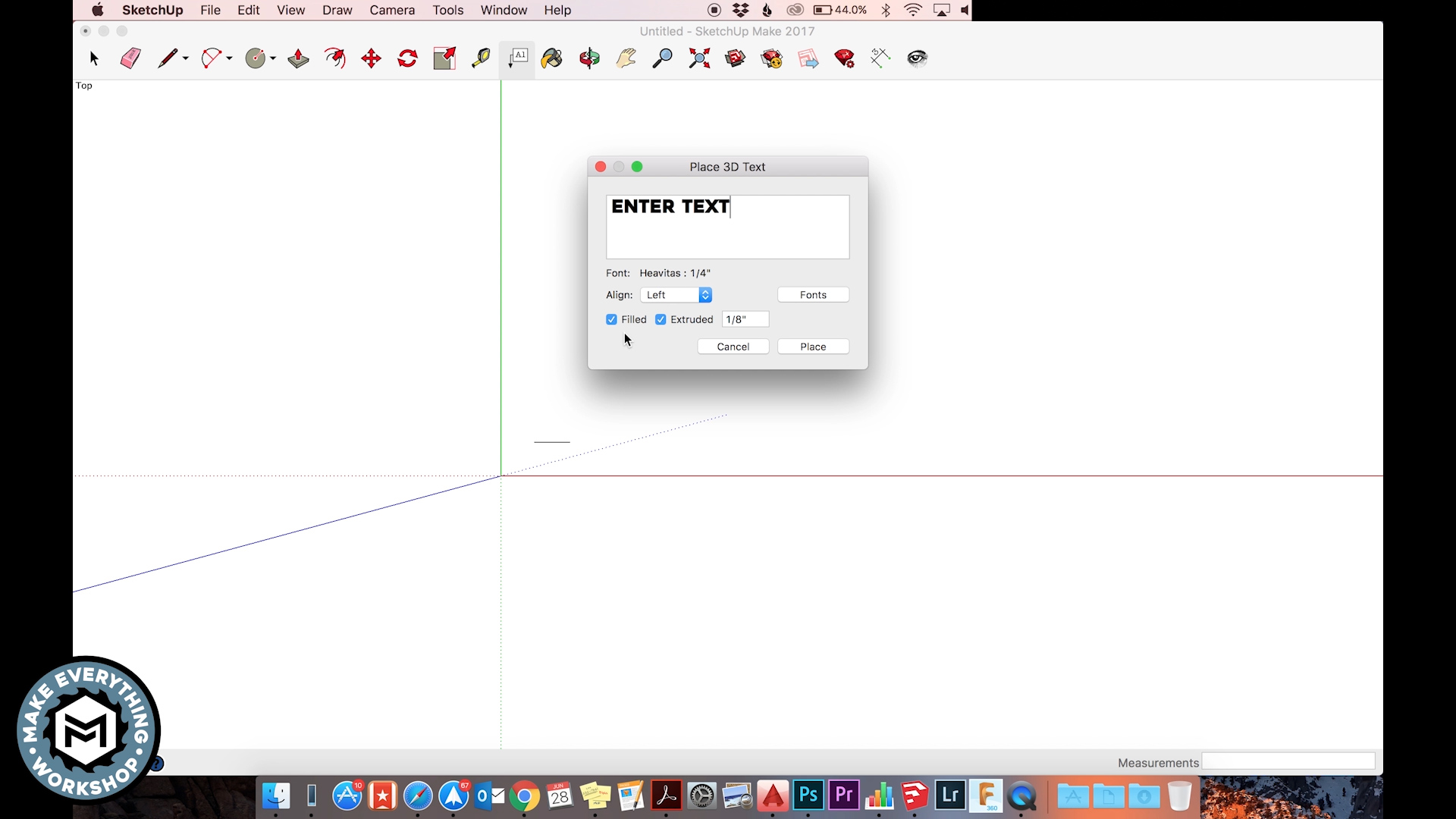Toggle the Extruded checkbox
Viewport: 1456px width, 819px height.
[x=661, y=319]
